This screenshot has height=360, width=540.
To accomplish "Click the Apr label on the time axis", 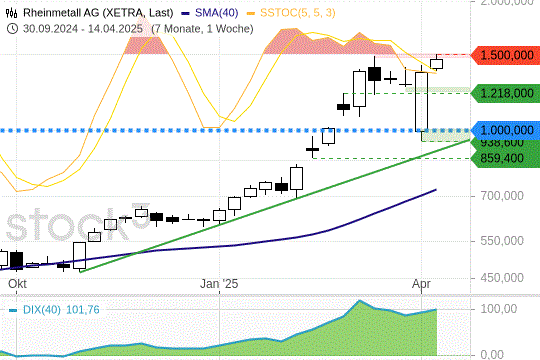I will pos(421,284).
